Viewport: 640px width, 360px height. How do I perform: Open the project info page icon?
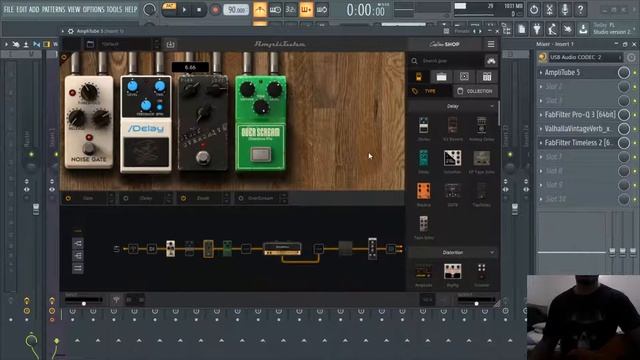[x=522, y=29]
